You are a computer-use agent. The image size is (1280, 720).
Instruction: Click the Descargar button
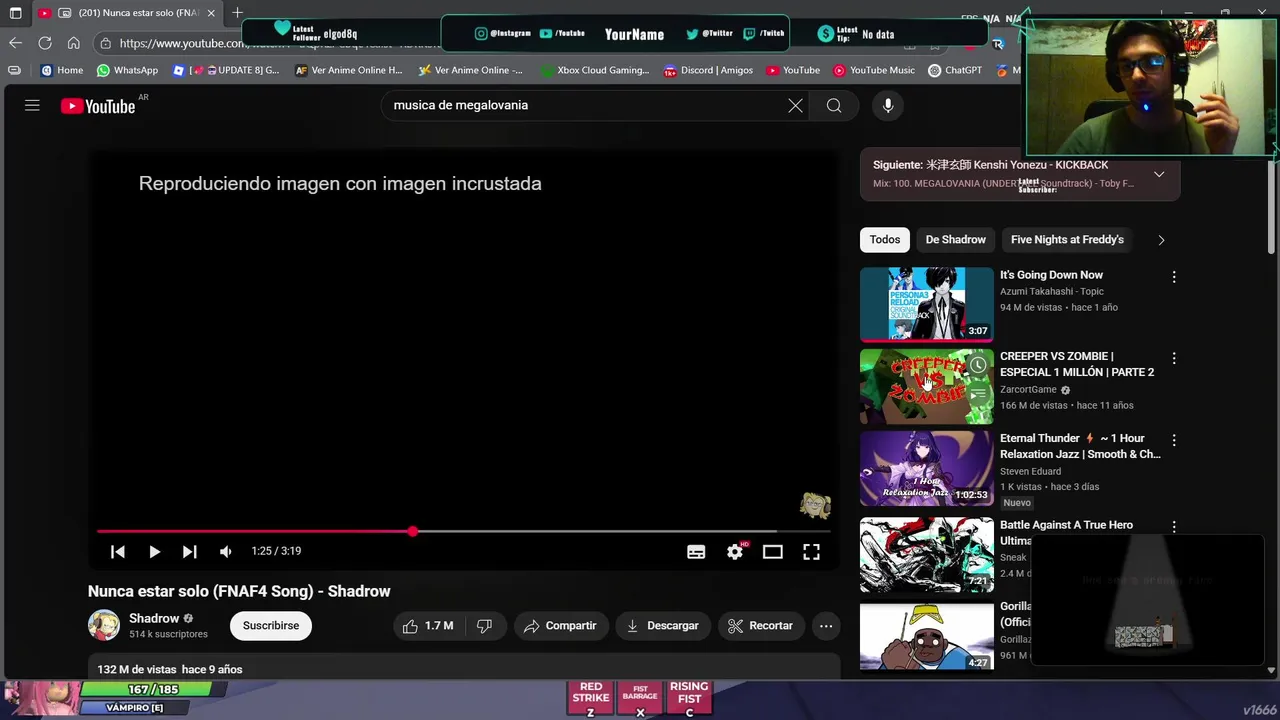point(662,626)
